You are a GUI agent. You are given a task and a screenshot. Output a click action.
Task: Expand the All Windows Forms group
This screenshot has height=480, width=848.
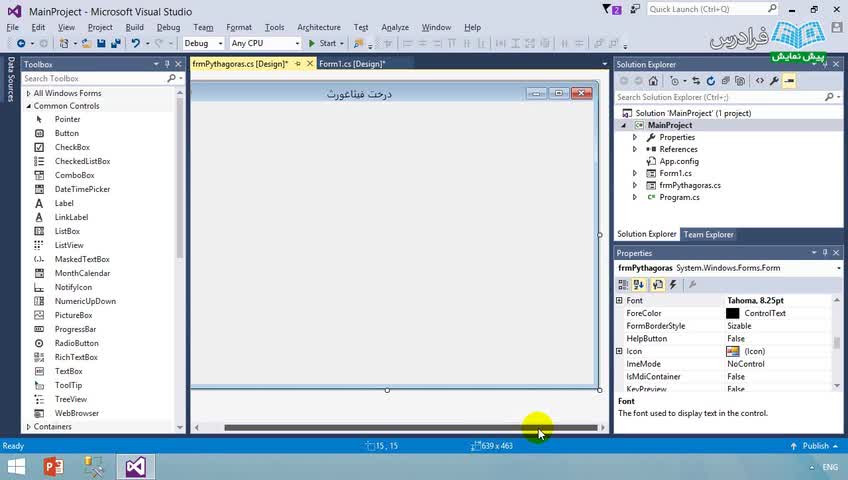(28, 94)
